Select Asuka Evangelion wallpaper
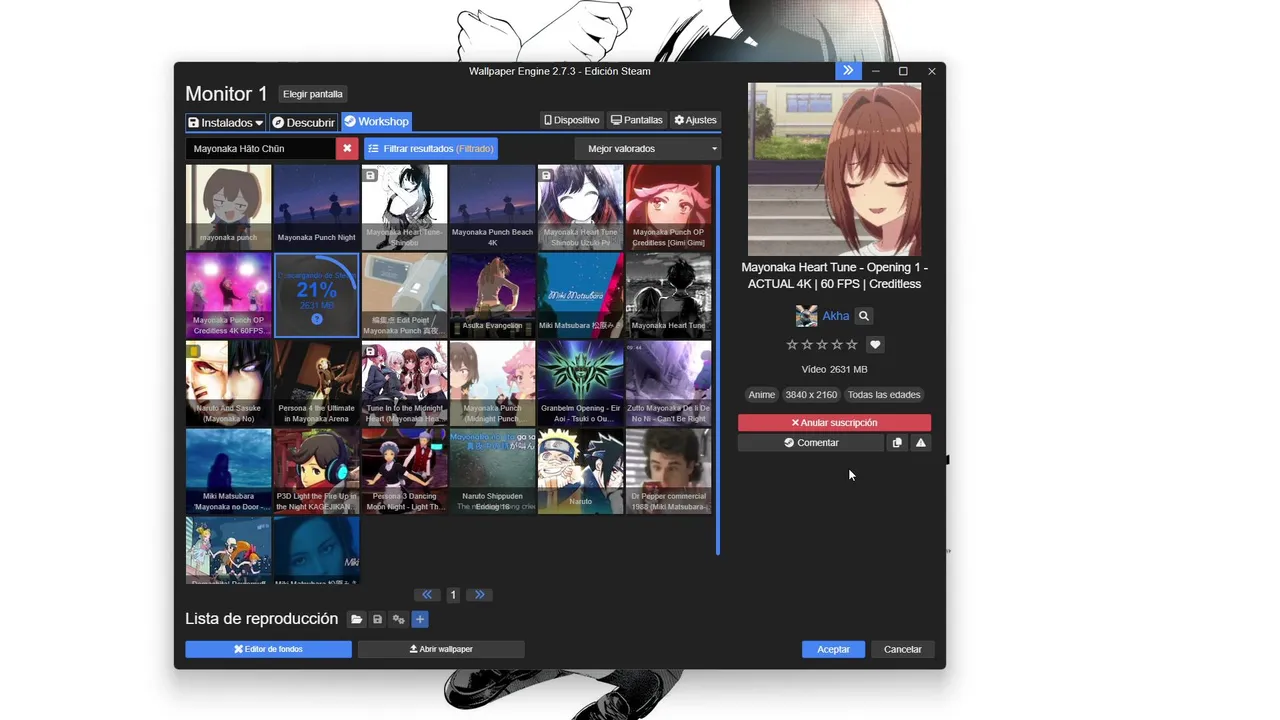Image resolution: width=1280 pixels, height=720 pixels. pyautogui.click(x=492, y=295)
